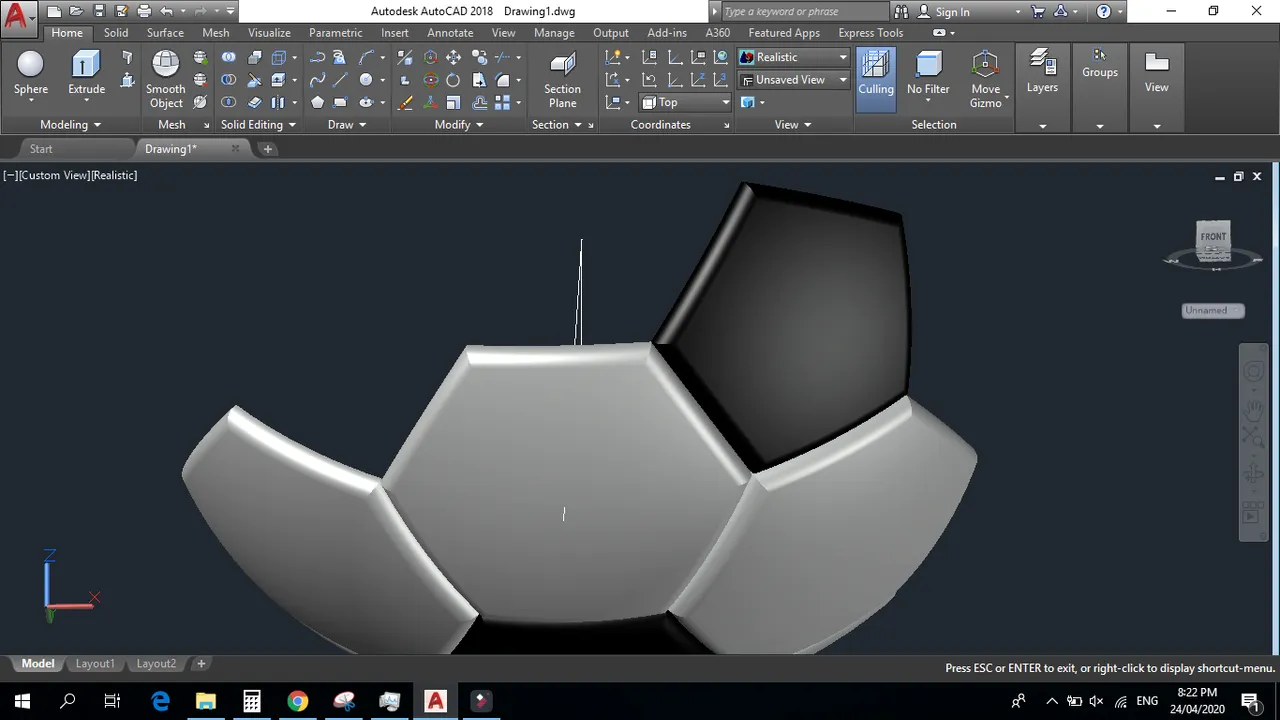This screenshot has width=1280, height=720.
Task: Open Calculator from the taskbar
Action: coord(252,700)
